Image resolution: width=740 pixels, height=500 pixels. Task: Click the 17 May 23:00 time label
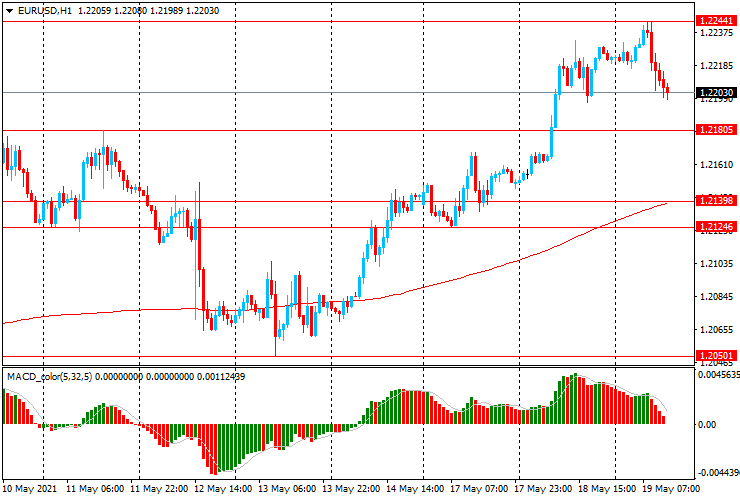point(543,488)
